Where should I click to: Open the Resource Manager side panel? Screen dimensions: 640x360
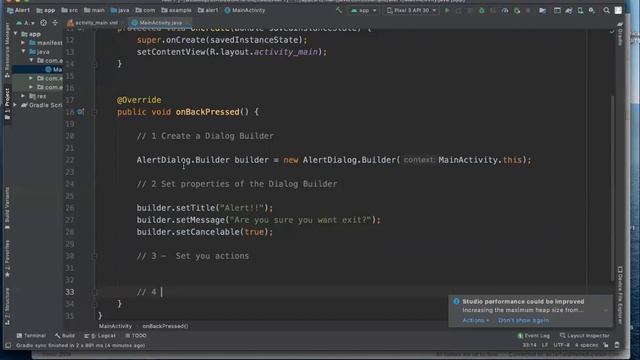(x=7, y=49)
